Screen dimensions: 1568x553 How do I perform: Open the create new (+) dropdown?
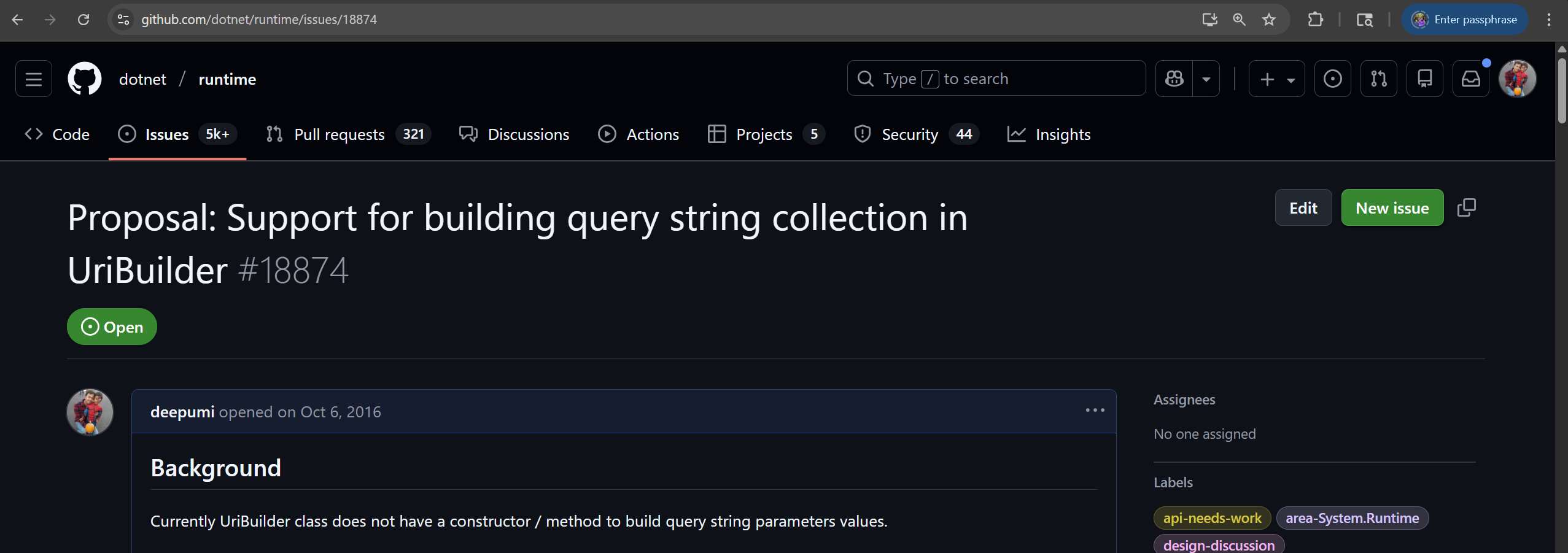point(1276,78)
